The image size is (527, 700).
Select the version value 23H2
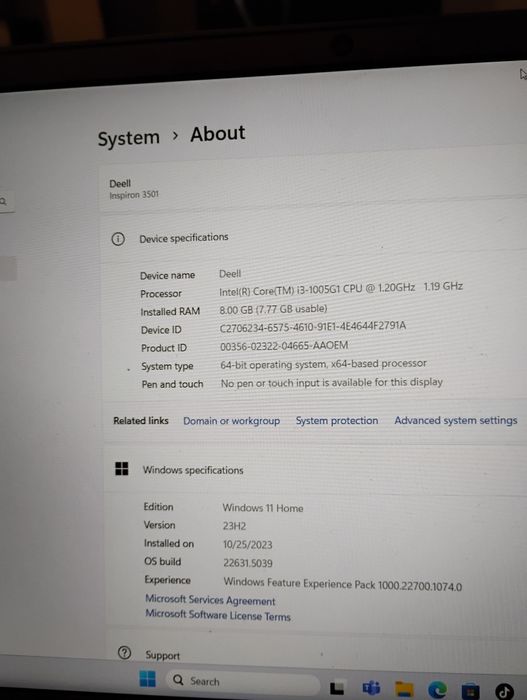(x=234, y=526)
